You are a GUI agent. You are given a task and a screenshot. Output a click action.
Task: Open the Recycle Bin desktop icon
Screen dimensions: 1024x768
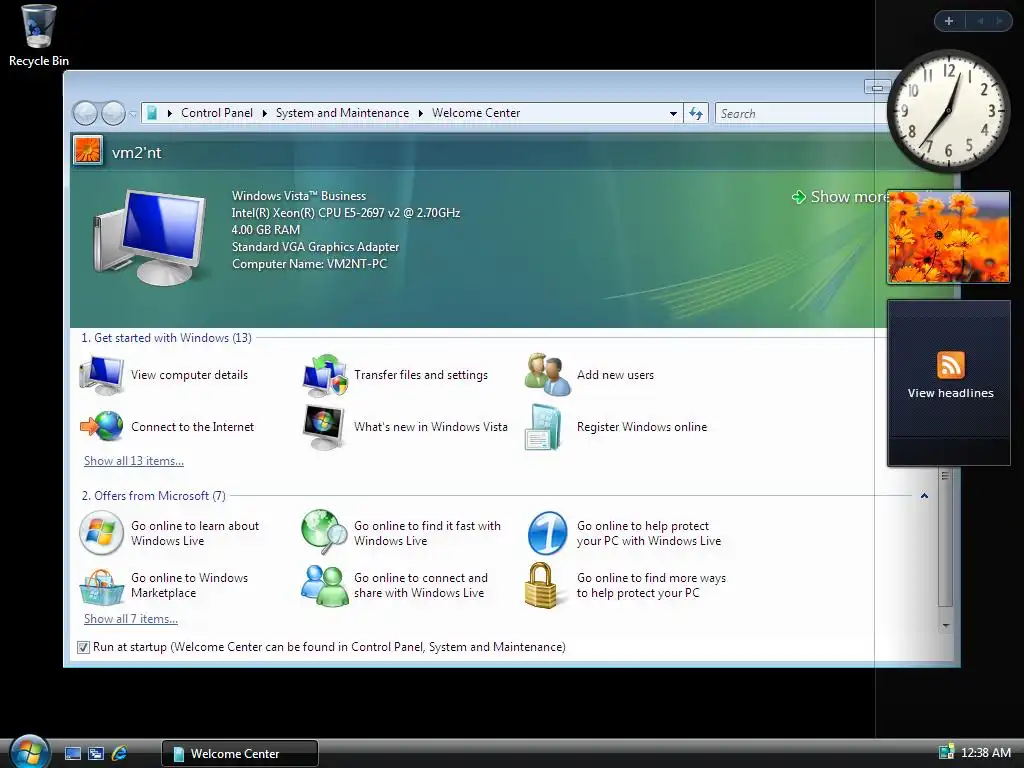point(39,35)
